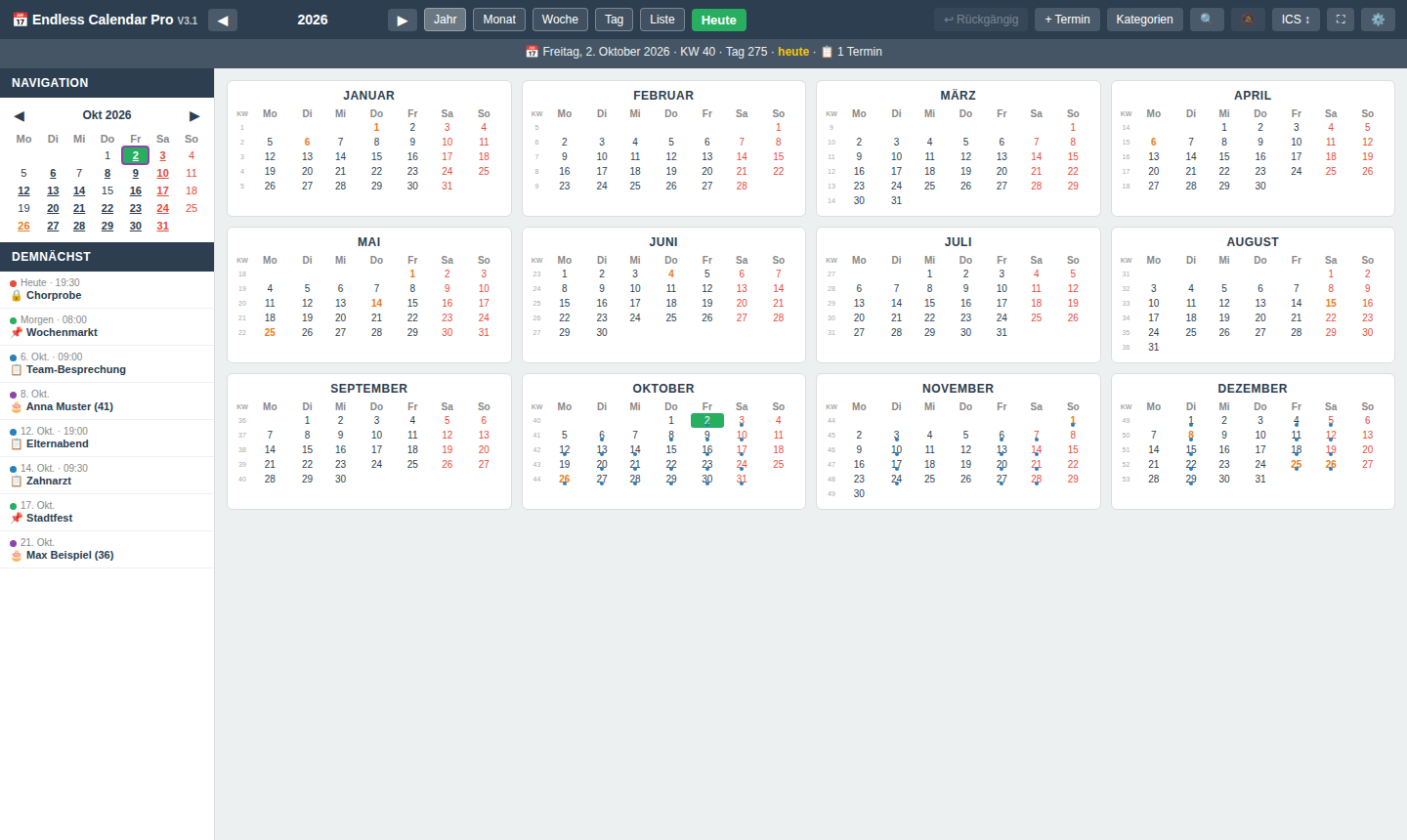Screen dimensions: 1407x840
Task: Open the JANUAR month header
Action: pyautogui.click(x=368, y=96)
